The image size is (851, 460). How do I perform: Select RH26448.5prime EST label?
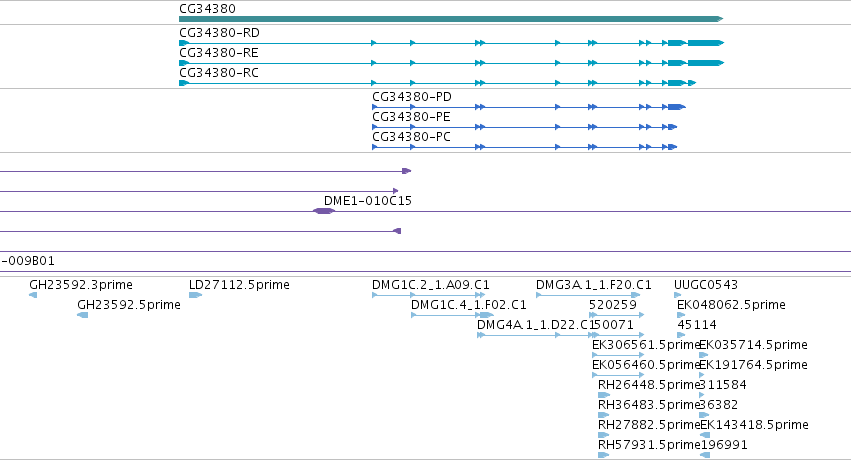point(649,385)
